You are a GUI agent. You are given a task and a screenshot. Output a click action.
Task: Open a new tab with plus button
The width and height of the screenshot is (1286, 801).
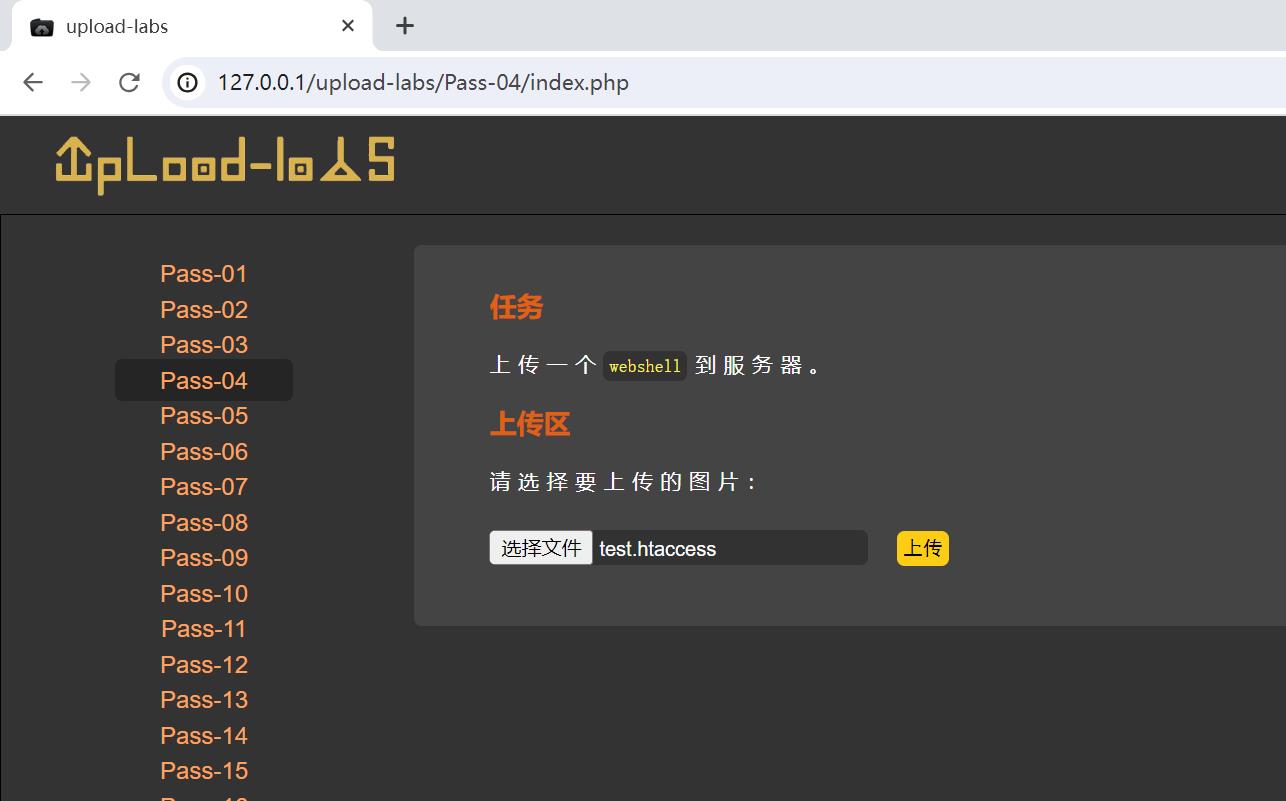[405, 26]
